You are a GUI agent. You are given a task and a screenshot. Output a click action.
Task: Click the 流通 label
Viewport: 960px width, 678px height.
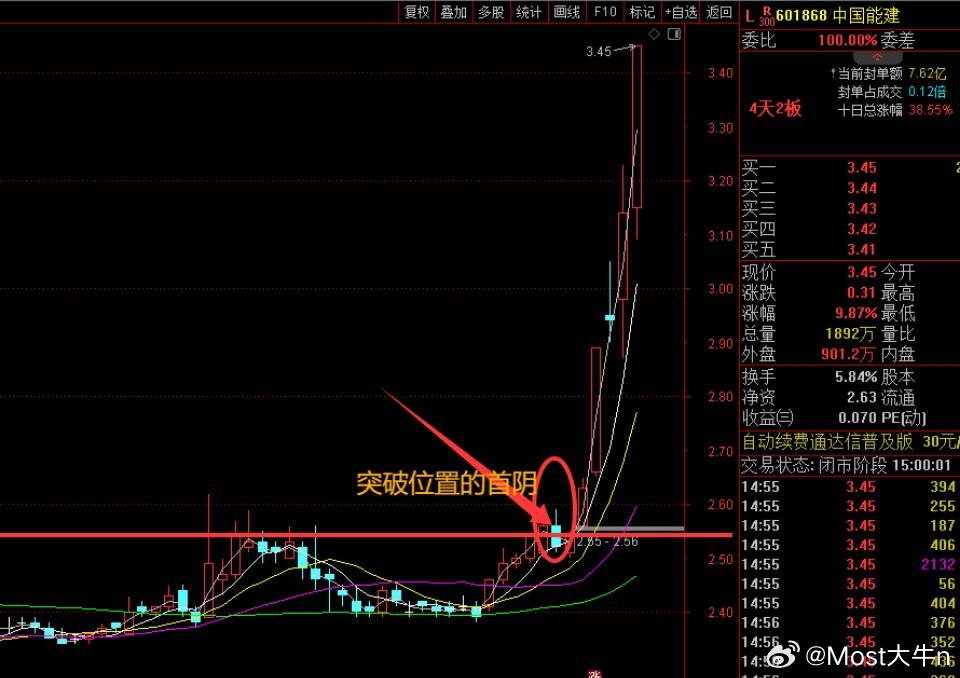click(898, 397)
